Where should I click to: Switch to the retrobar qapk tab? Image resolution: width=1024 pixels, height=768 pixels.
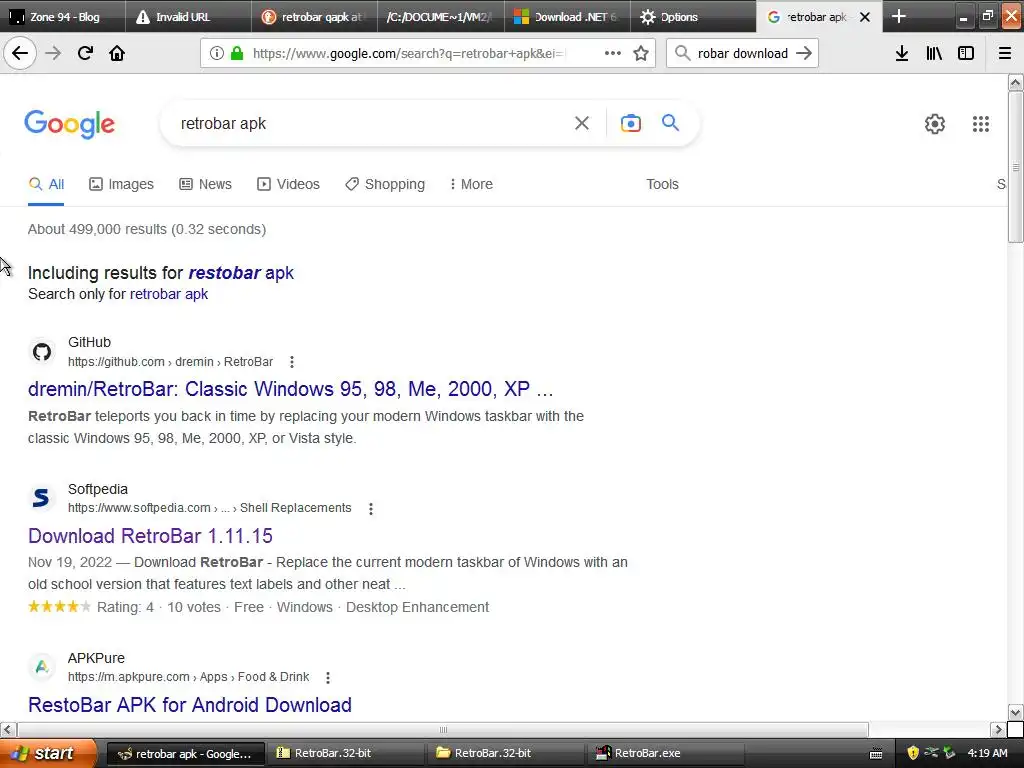(x=314, y=17)
